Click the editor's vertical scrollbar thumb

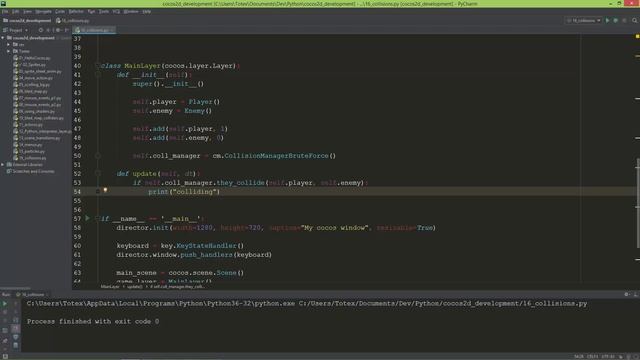pos(638,203)
